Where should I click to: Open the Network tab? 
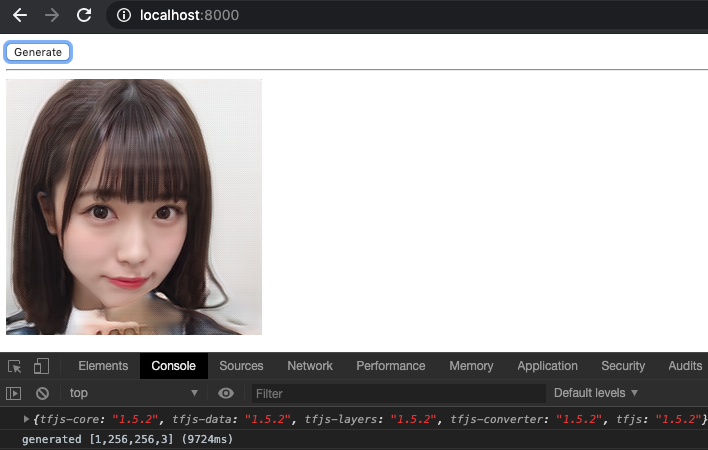tap(310, 366)
